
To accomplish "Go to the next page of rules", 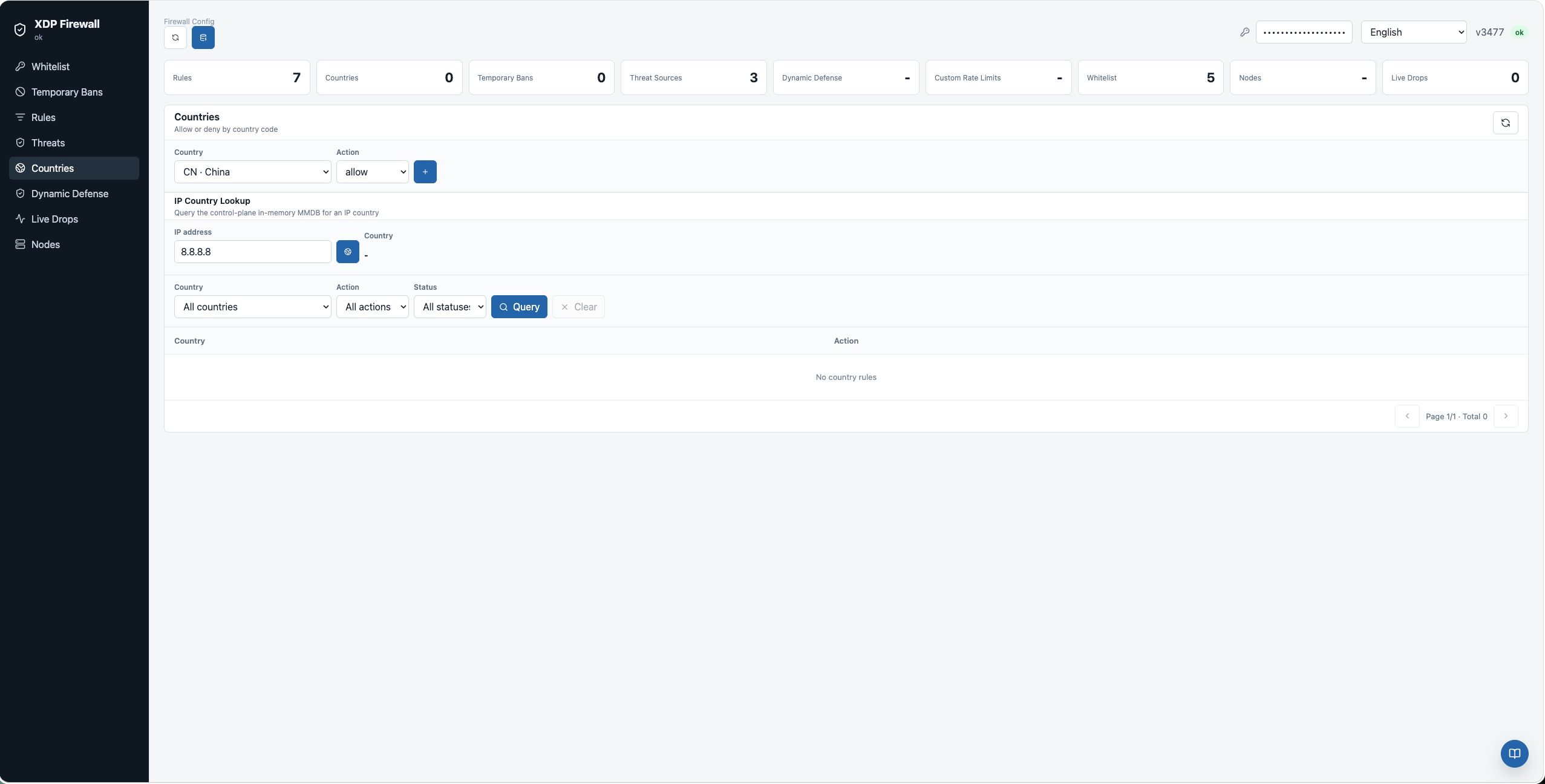I will pyautogui.click(x=1506, y=416).
